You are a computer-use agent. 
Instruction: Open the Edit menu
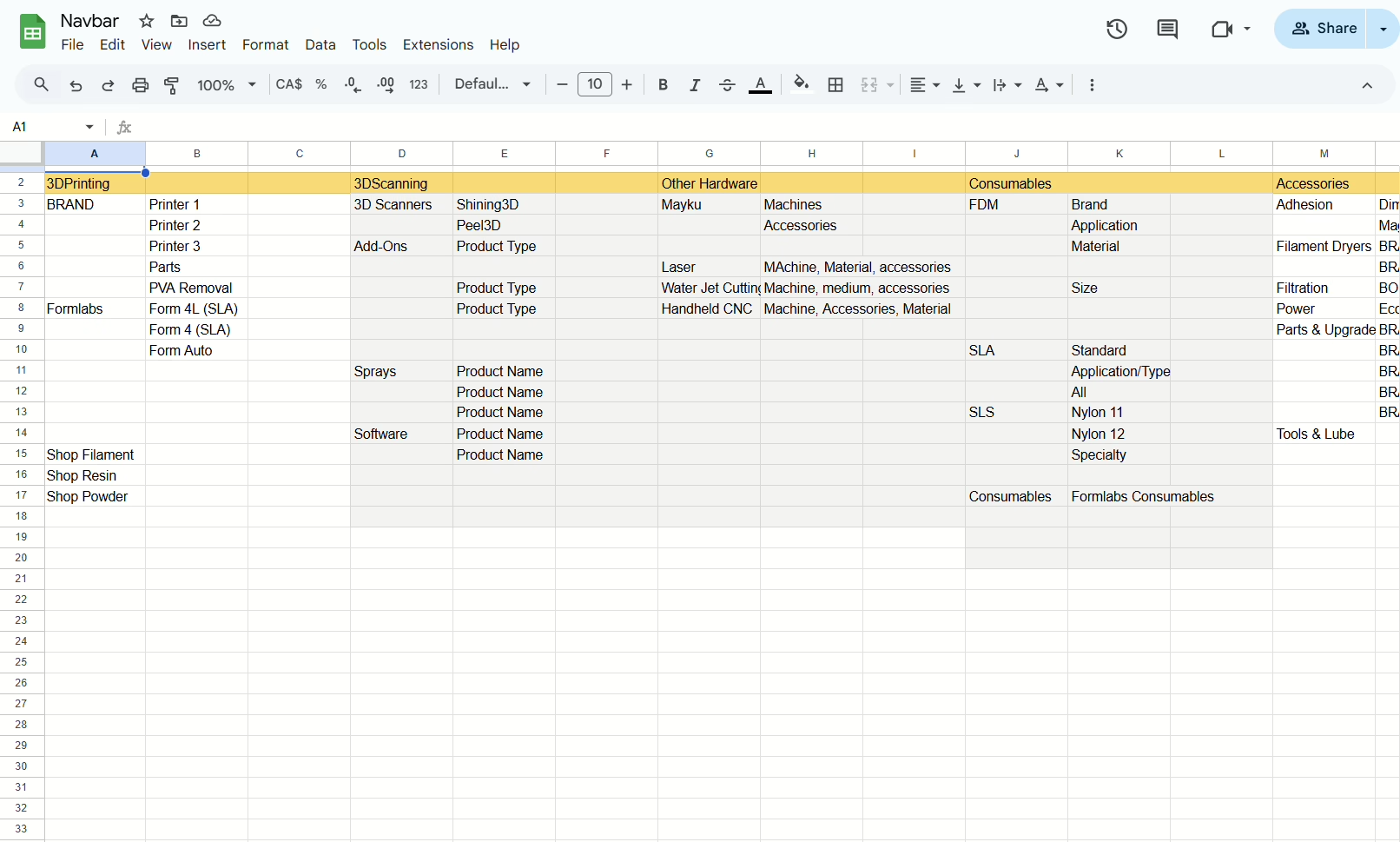(x=112, y=44)
